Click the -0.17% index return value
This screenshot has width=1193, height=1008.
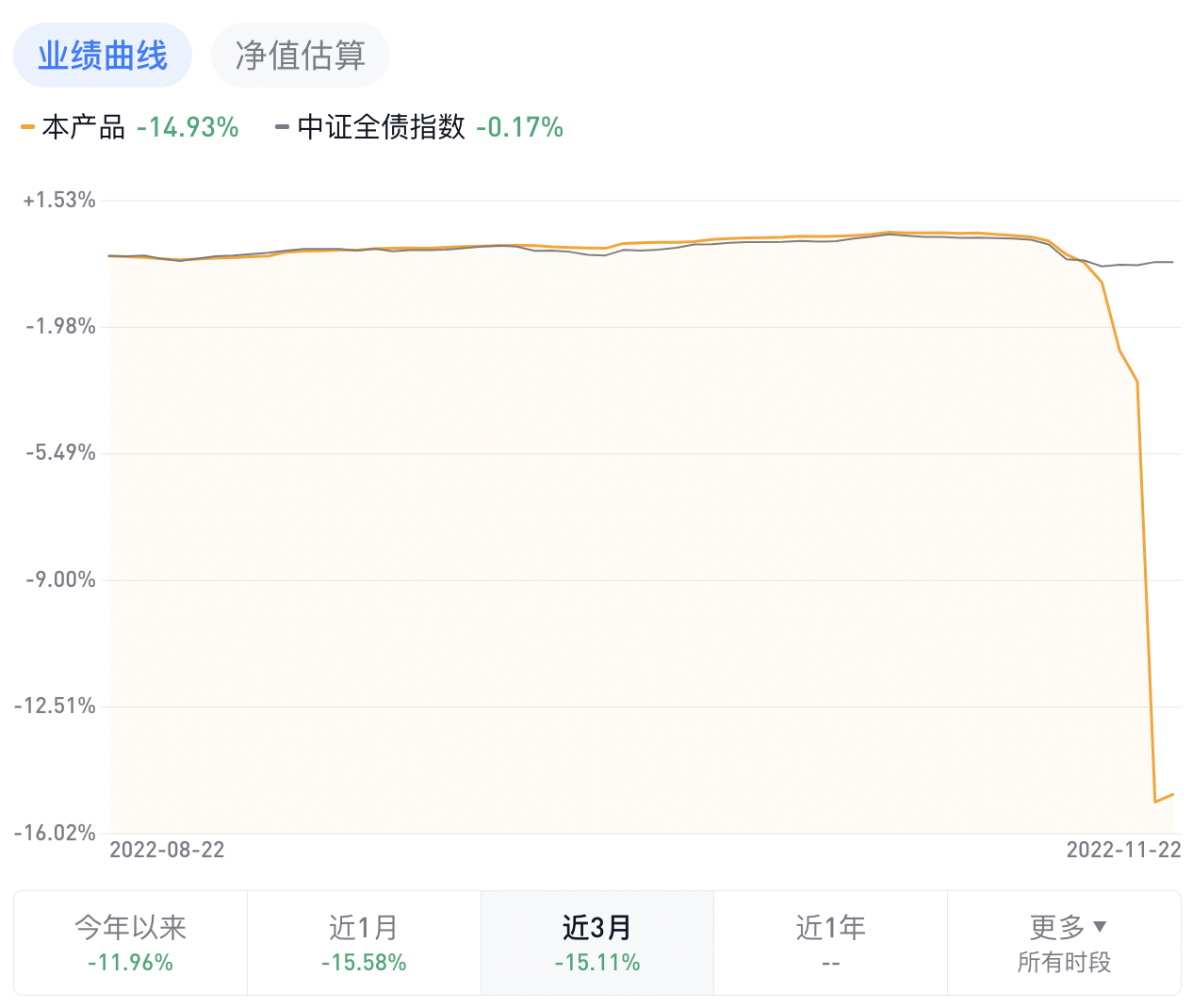(519, 127)
